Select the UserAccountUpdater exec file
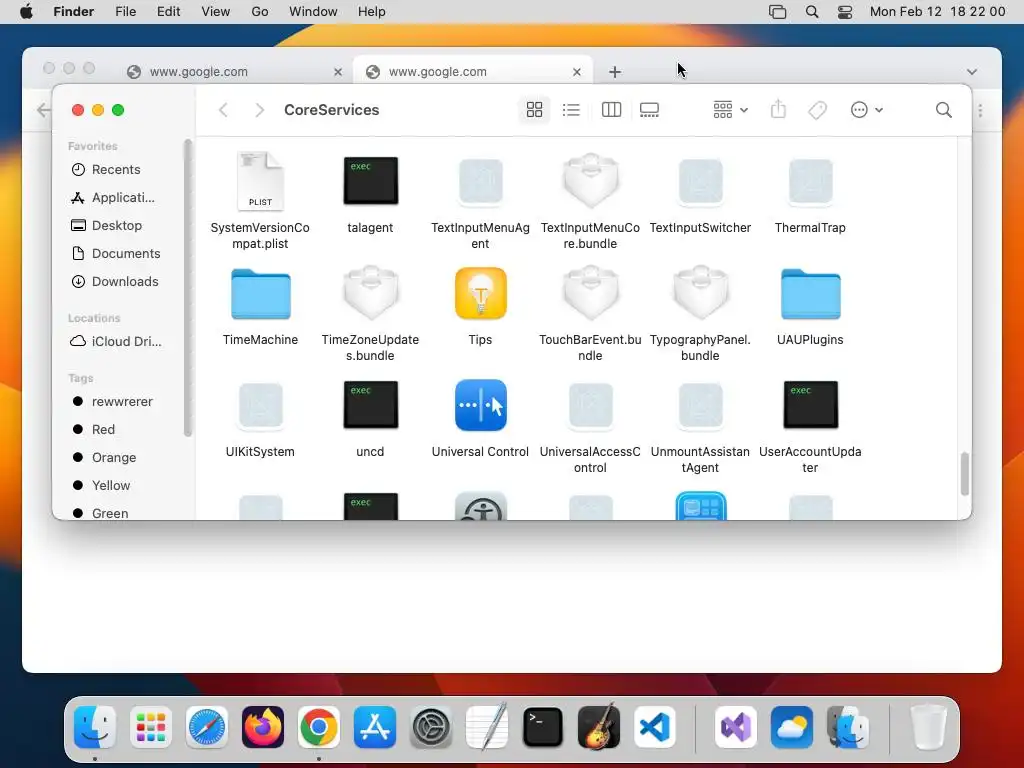This screenshot has width=1024, height=768. (x=810, y=405)
